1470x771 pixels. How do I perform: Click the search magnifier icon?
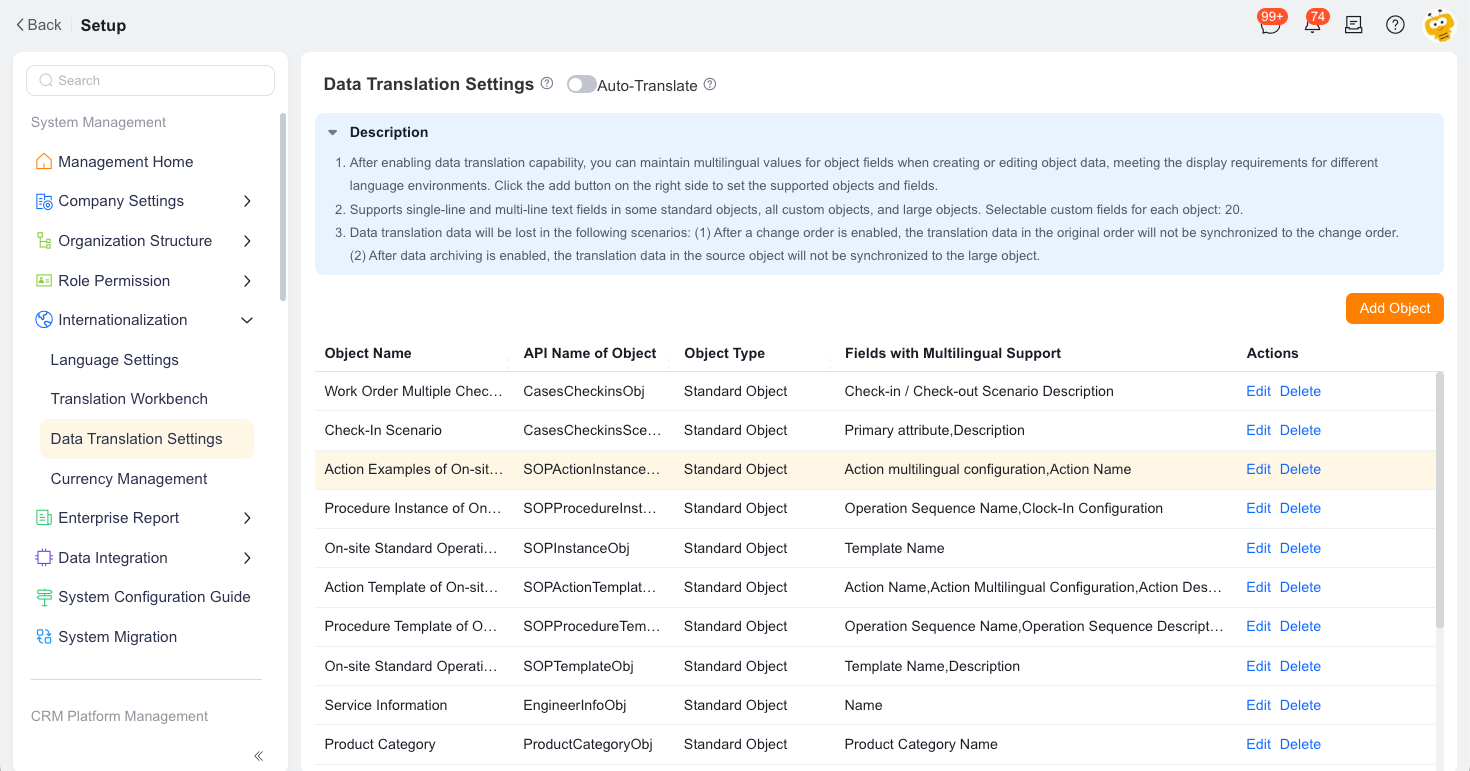45,81
